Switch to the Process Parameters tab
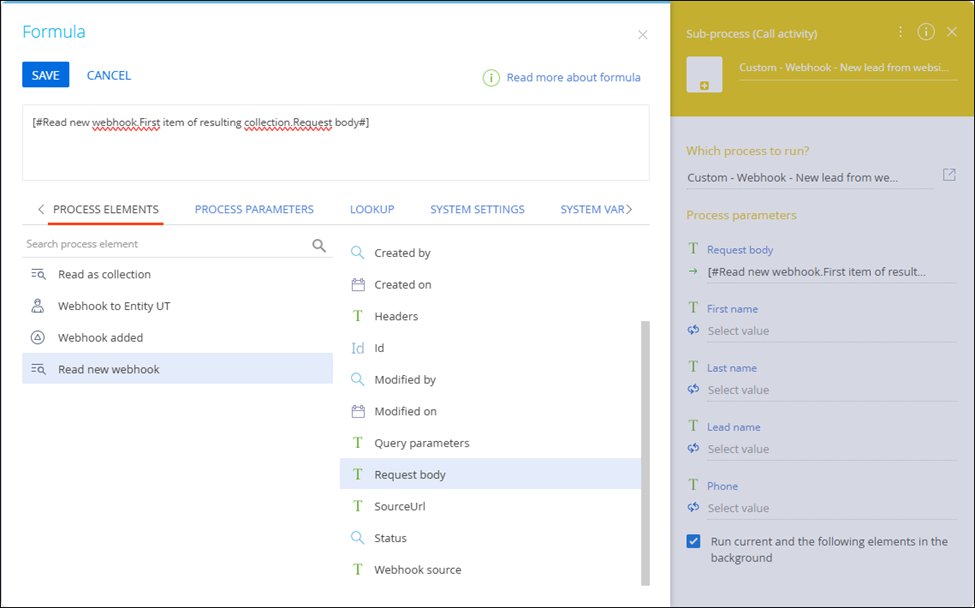975x608 pixels. point(254,209)
